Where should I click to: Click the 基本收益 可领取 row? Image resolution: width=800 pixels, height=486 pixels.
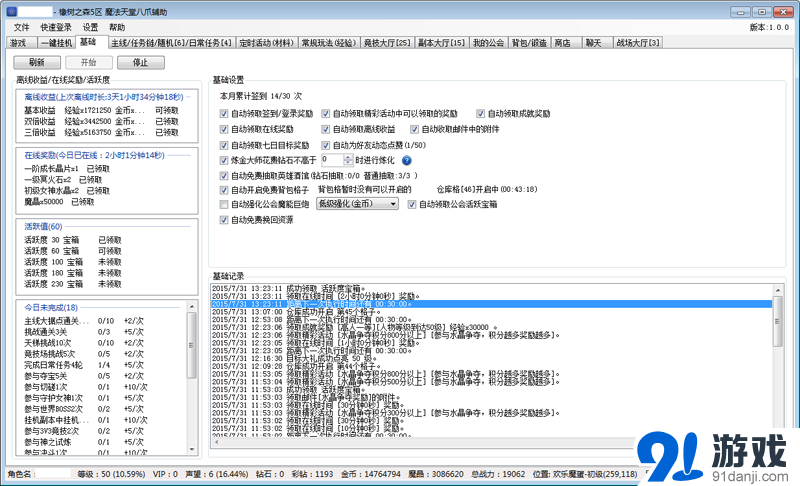pos(101,110)
